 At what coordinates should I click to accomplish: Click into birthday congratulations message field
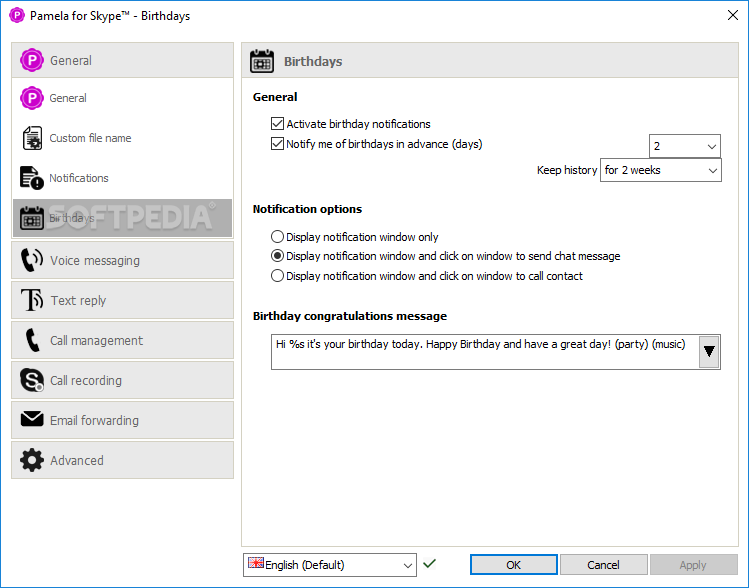coord(485,352)
